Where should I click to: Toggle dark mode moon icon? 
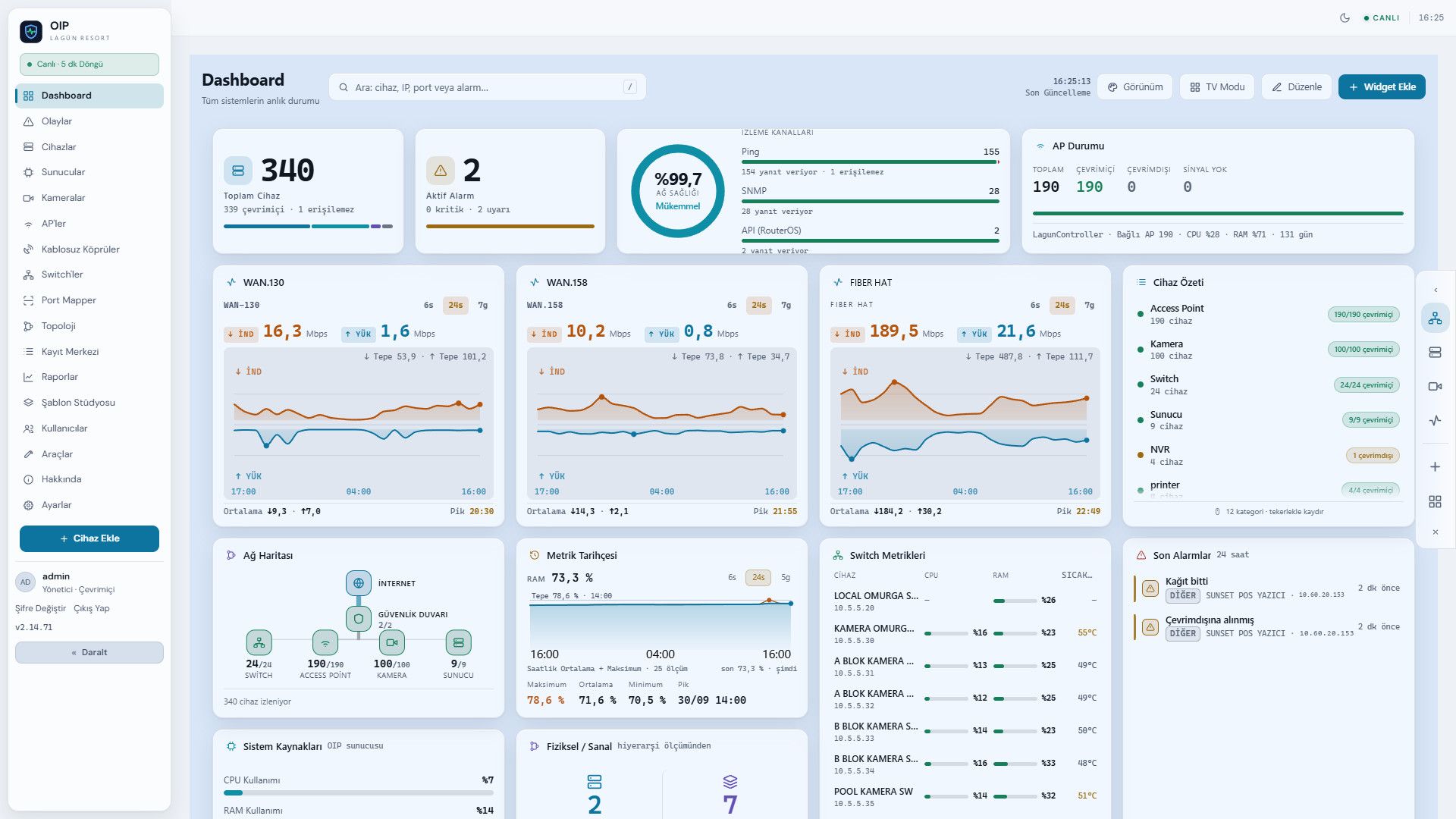[1345, 17]
